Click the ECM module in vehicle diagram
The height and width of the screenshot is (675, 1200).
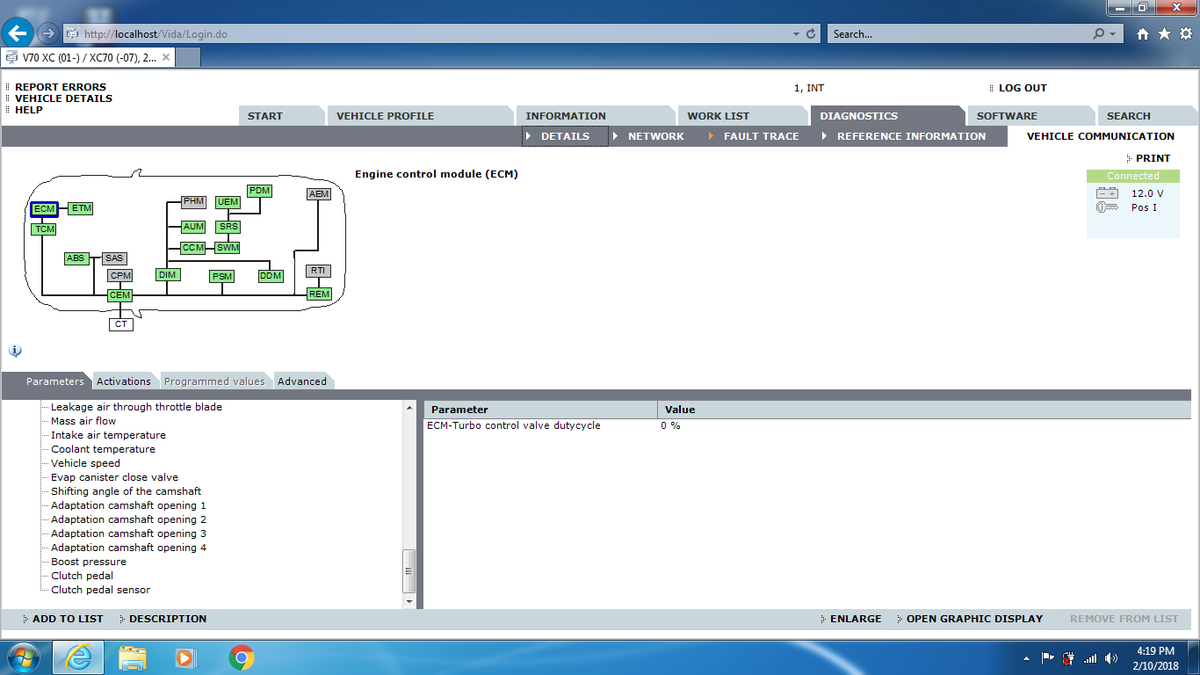[x=43, y=209]
